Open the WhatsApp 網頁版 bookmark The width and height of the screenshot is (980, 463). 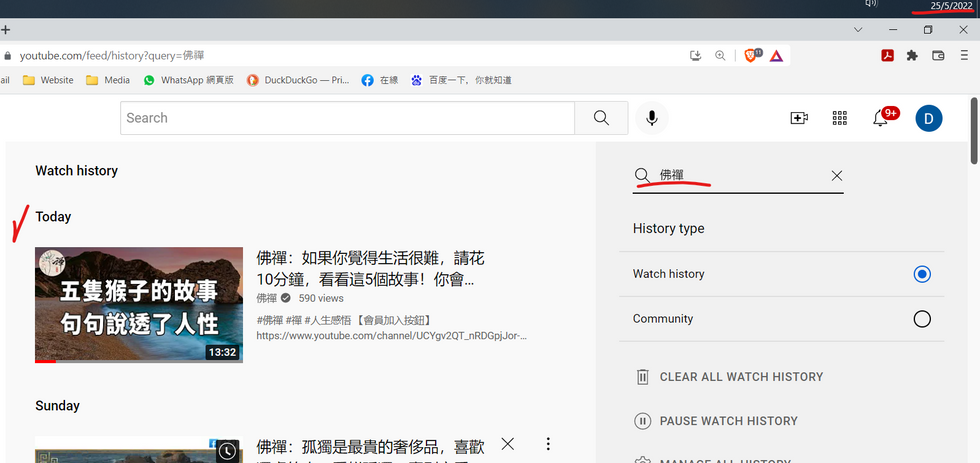click(189, 80)
